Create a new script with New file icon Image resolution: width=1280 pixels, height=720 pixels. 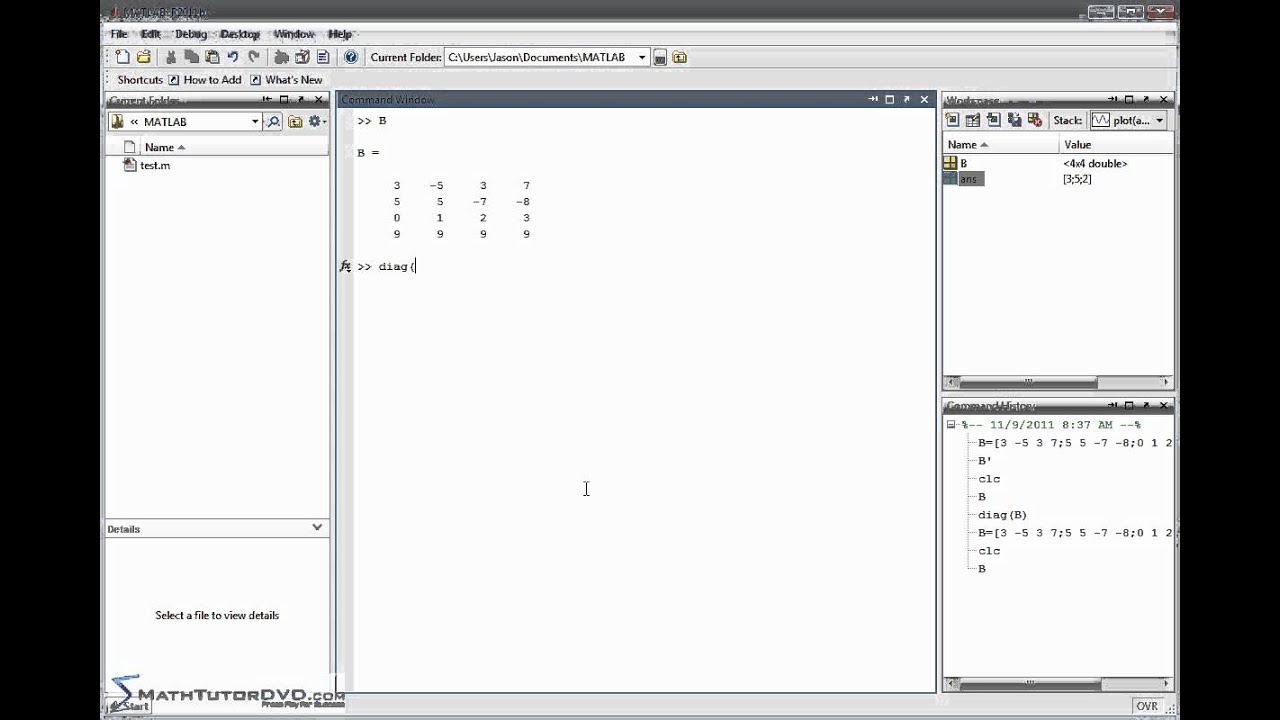(122, 57)
